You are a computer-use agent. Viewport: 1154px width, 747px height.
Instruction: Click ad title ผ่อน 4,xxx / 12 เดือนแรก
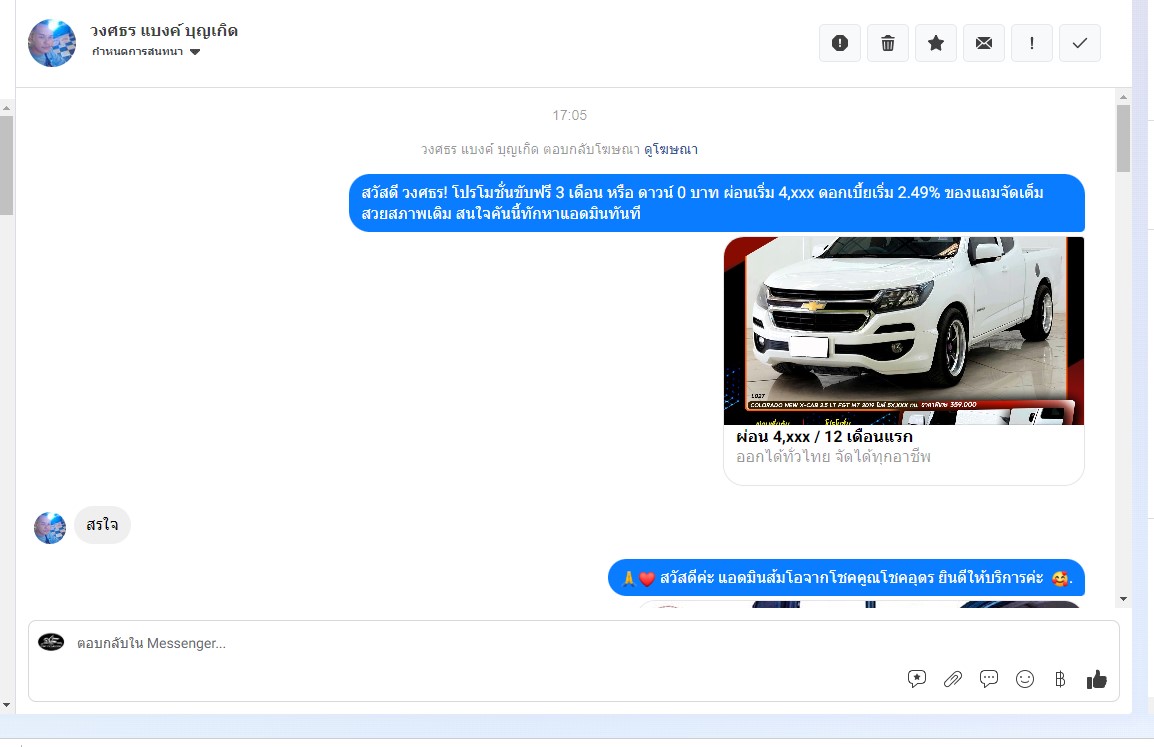click(x=824, y=436)
